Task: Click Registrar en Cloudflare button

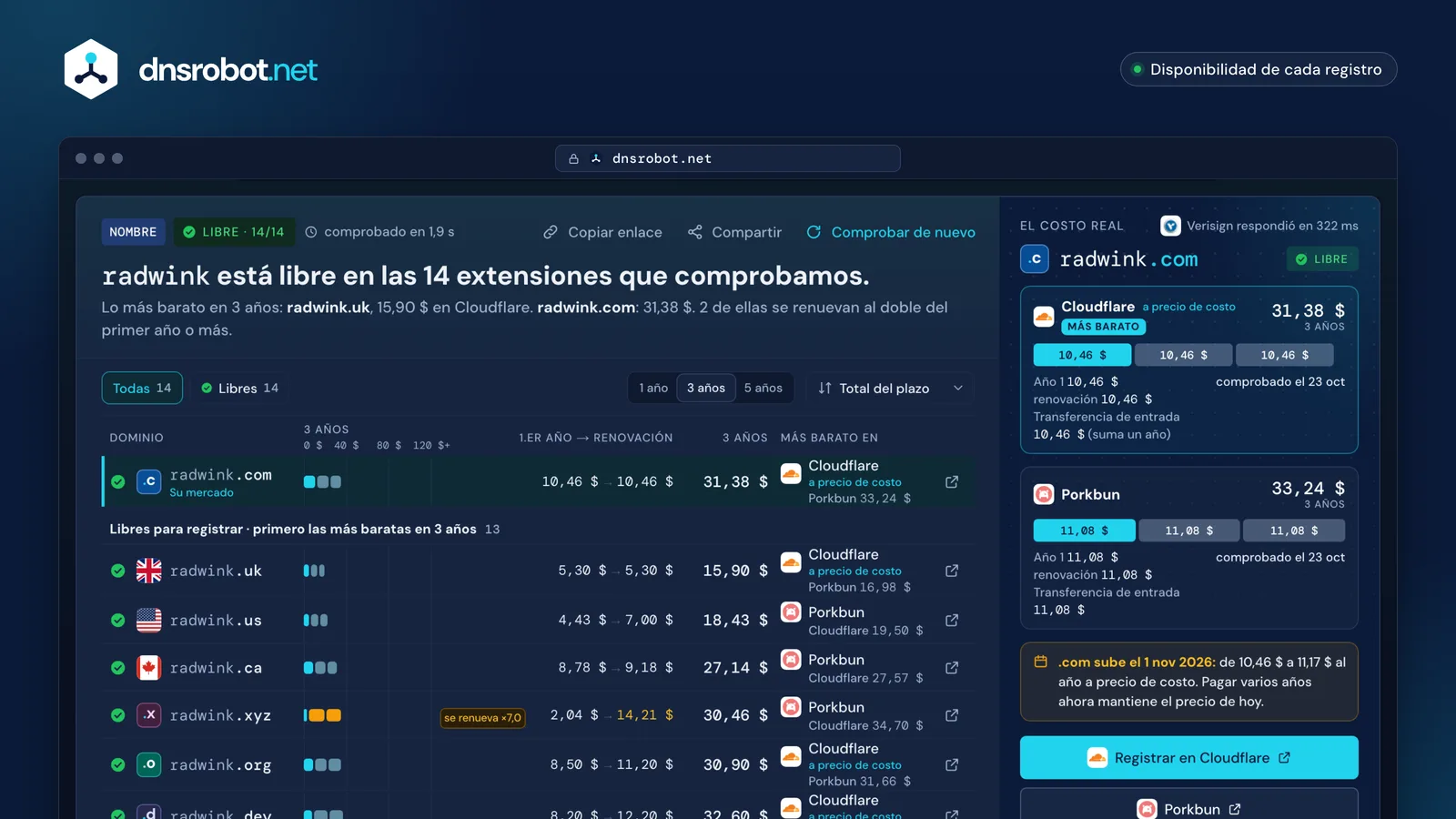Action: [x=1189, y=757]
